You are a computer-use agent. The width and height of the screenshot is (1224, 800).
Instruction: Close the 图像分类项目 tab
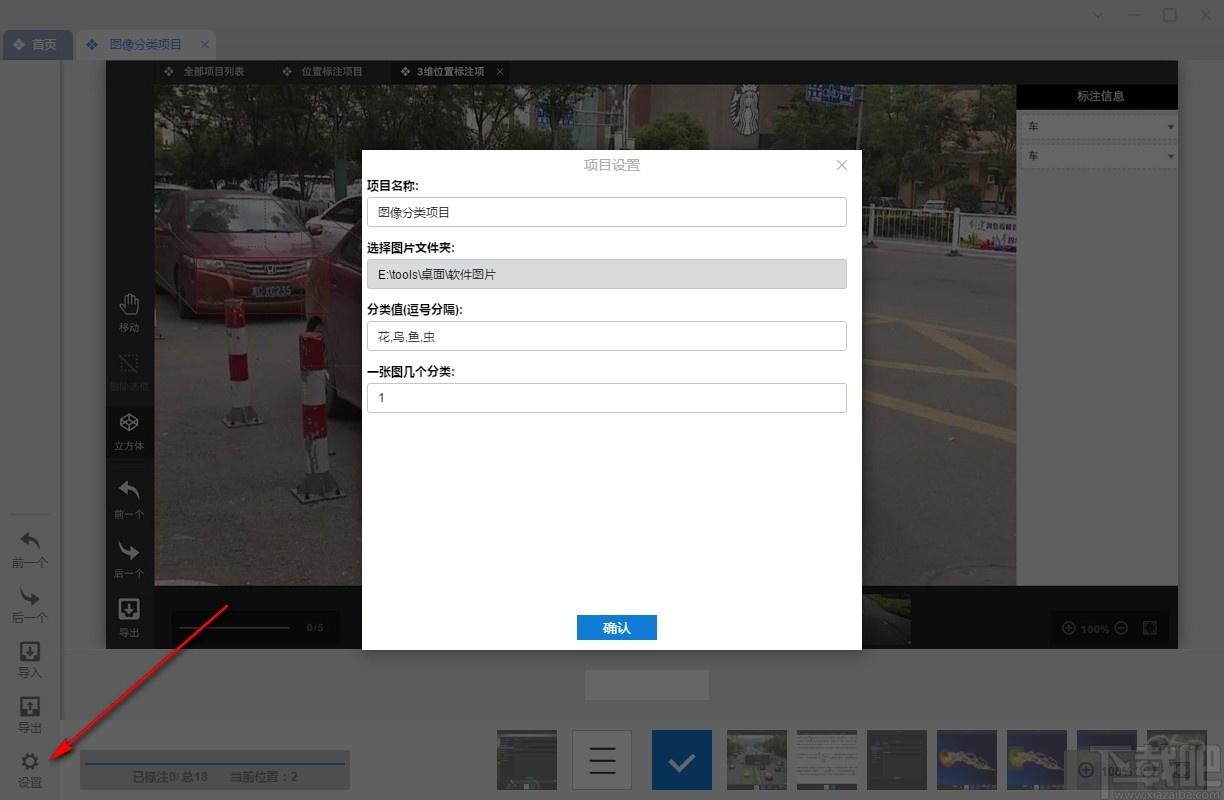click(205, 45)
